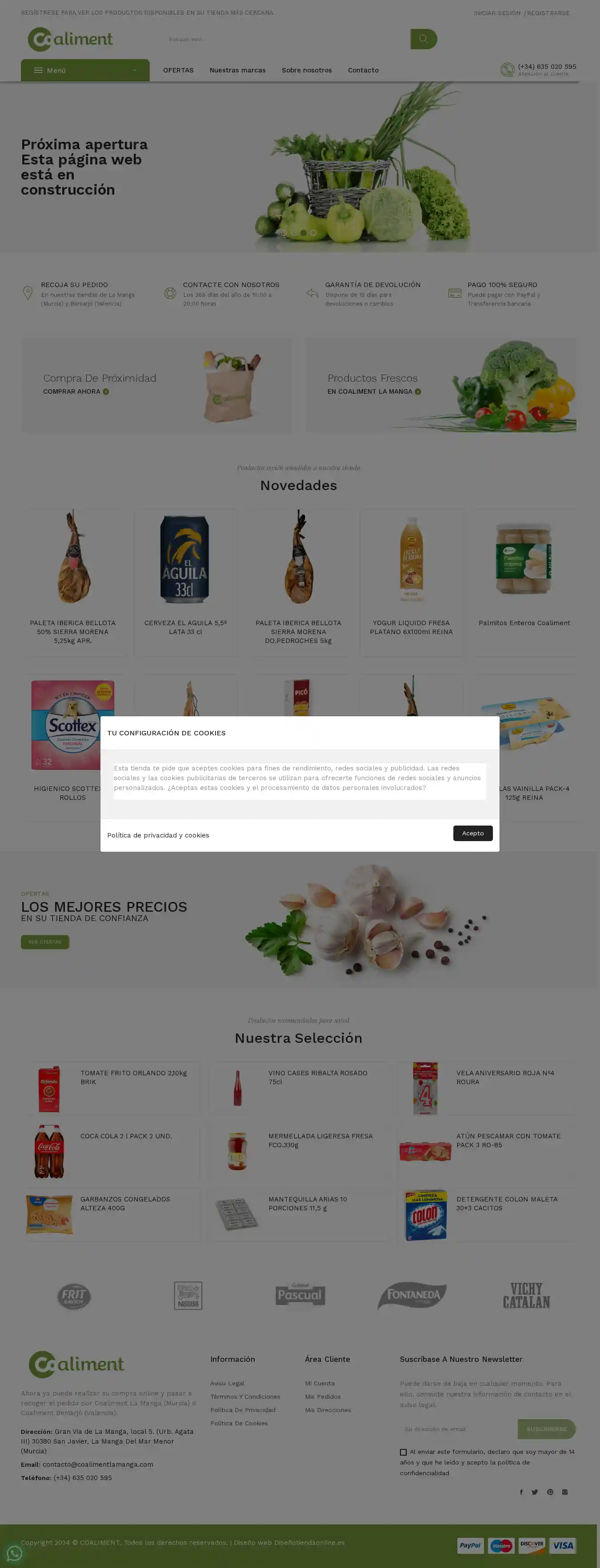Expand the green Menú dropdown
Viewport: 600px width, 1568px height.
click(85, 70)
